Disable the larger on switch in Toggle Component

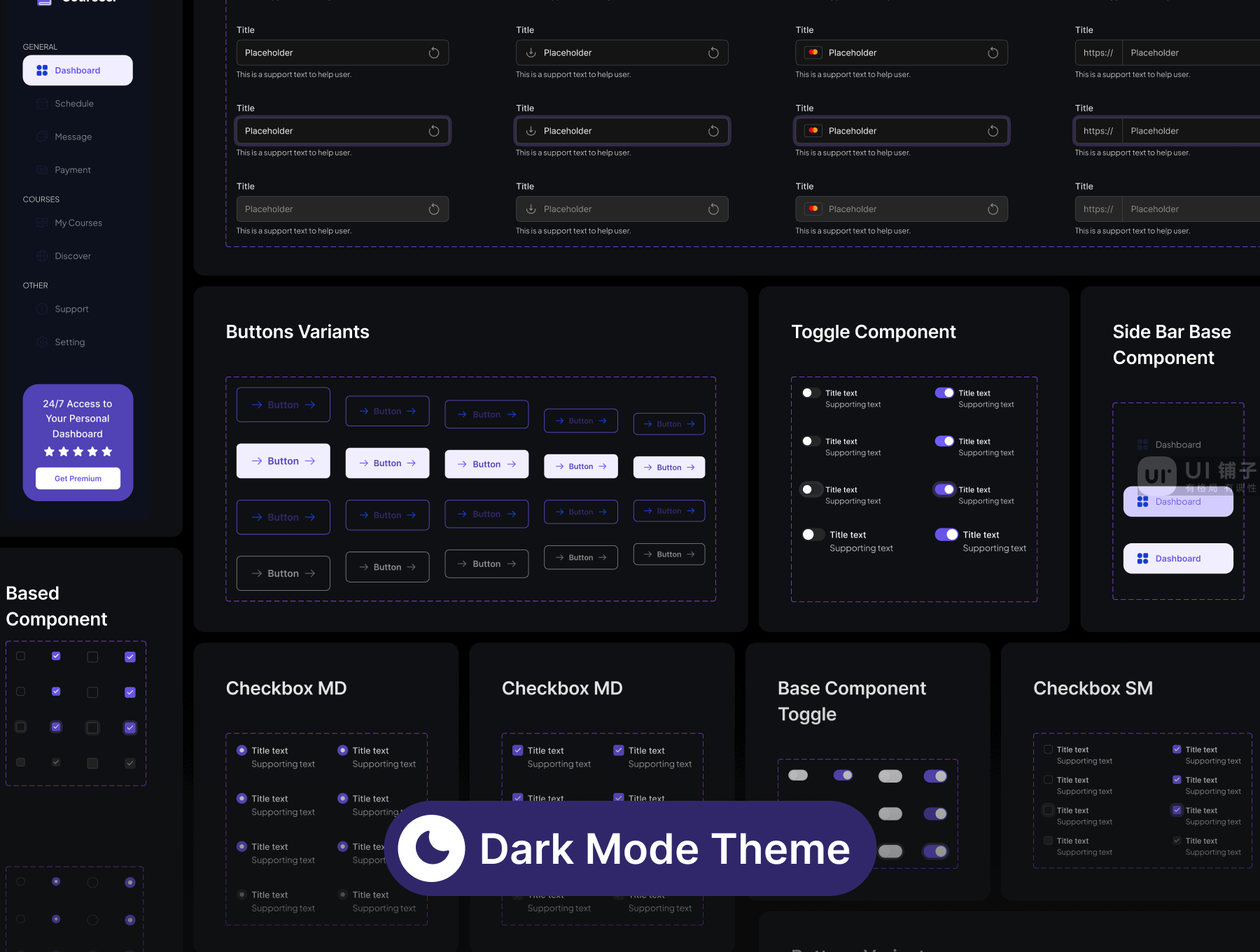(946, 535)
